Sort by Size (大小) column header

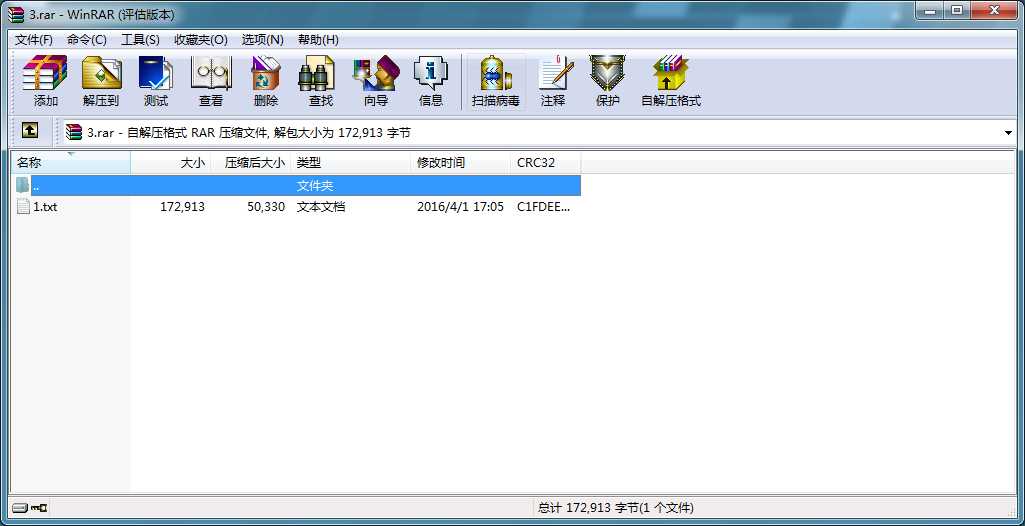pyautogui.click(x=171, y=162)
